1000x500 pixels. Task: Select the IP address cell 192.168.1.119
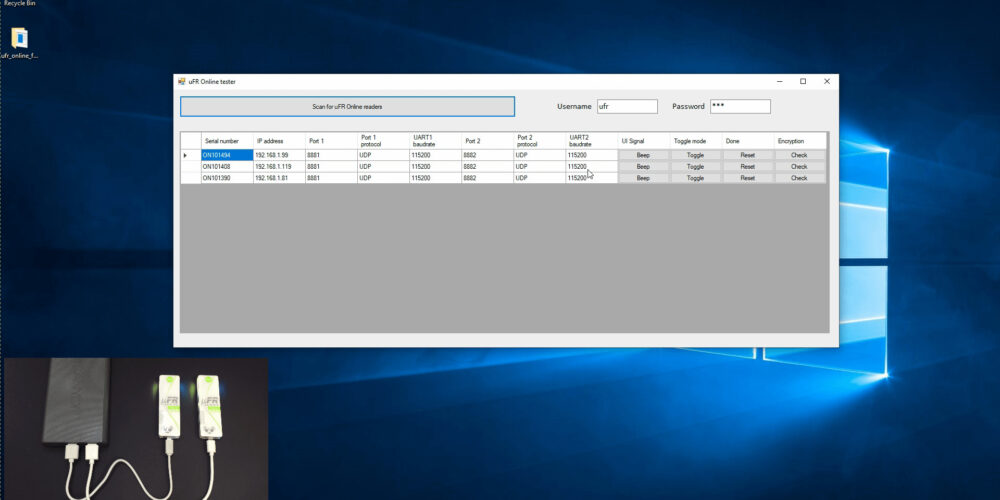(279, 166)
